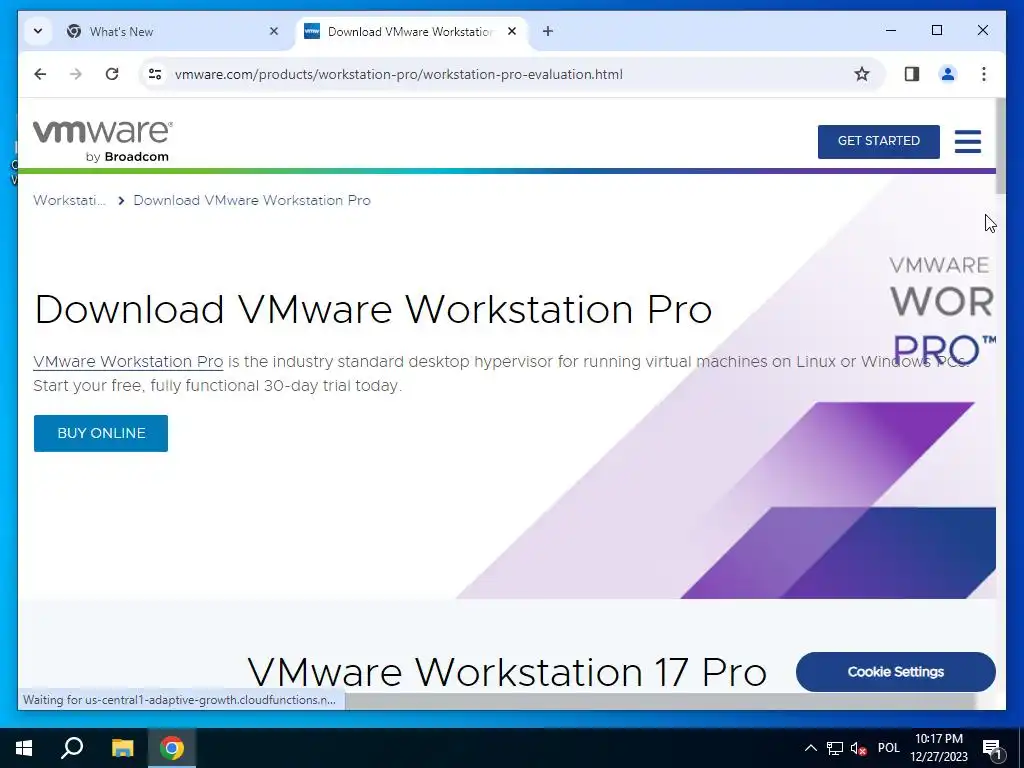Click the VMware by Broadcom logo

coord(103,141)
